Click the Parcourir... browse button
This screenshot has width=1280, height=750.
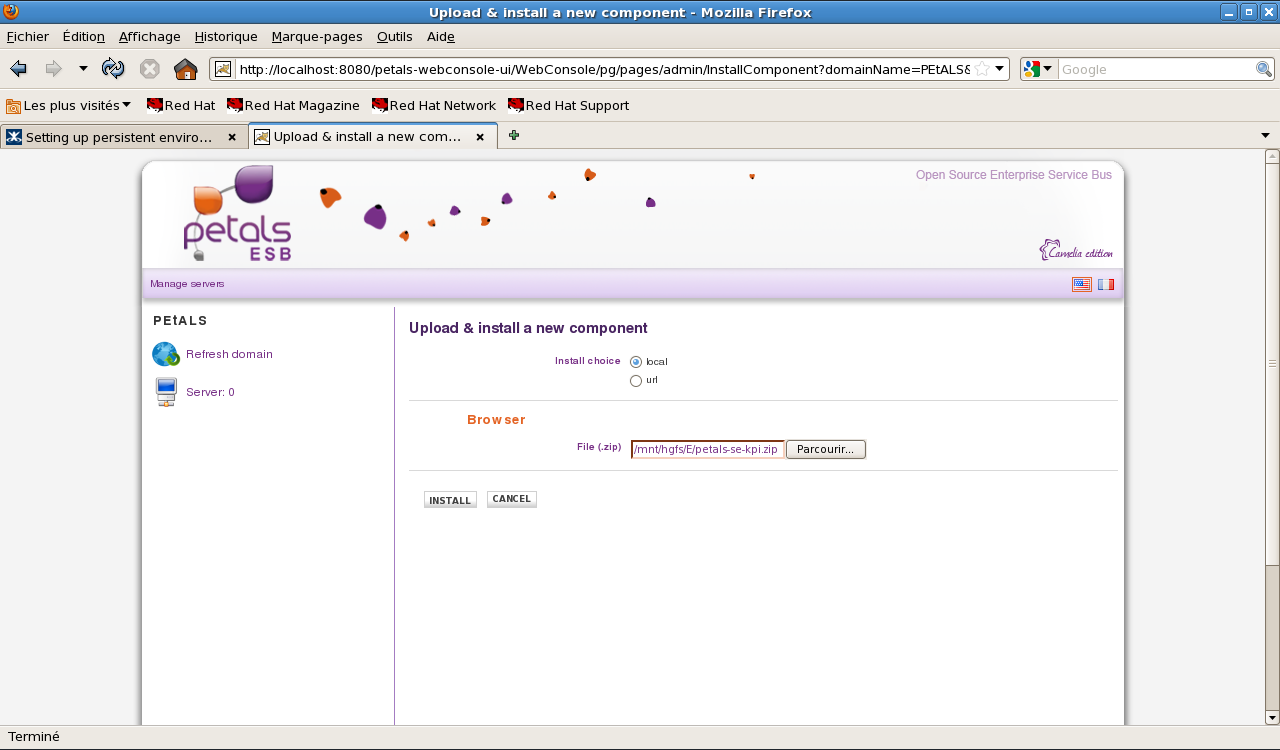coord(825,449)
